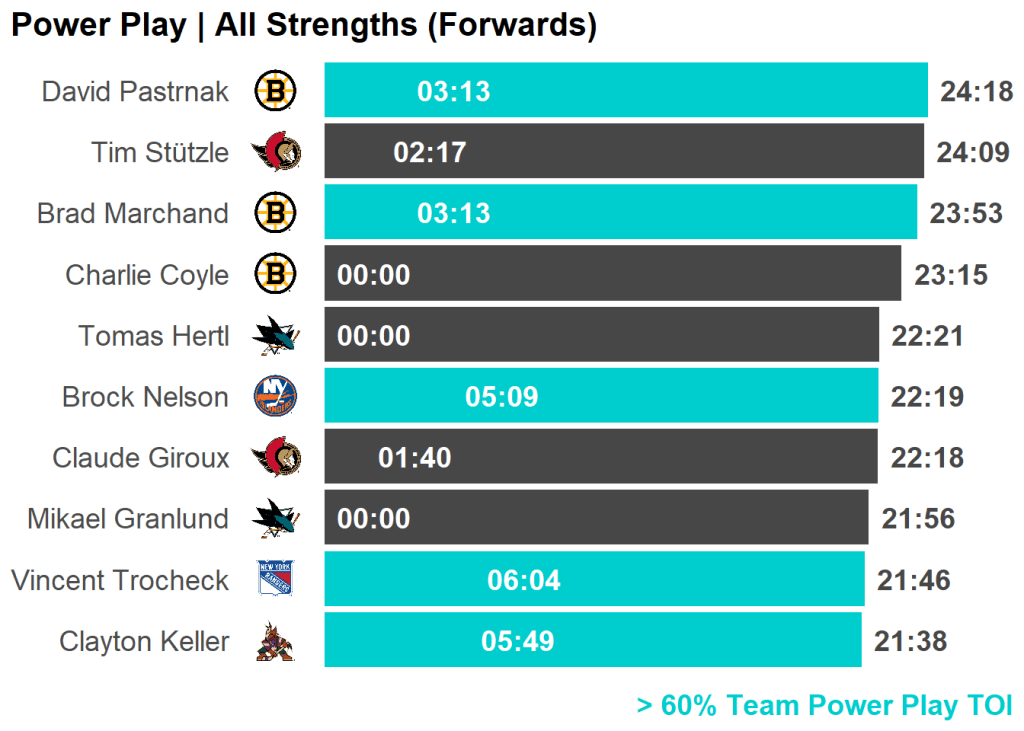Click the Senators logo next to Tim Stützle
Image resolution: width=1024 pixels, height=731 pixels.
tap(275, 153)
